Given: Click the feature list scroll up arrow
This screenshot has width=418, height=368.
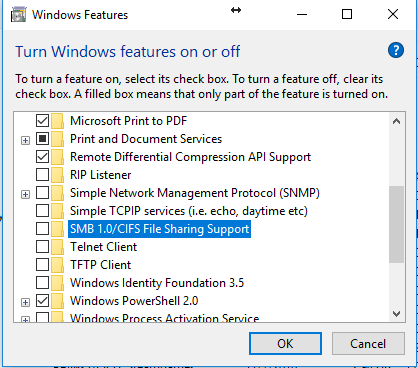Looking at the screenshot, I should click(x=396, y=121).
